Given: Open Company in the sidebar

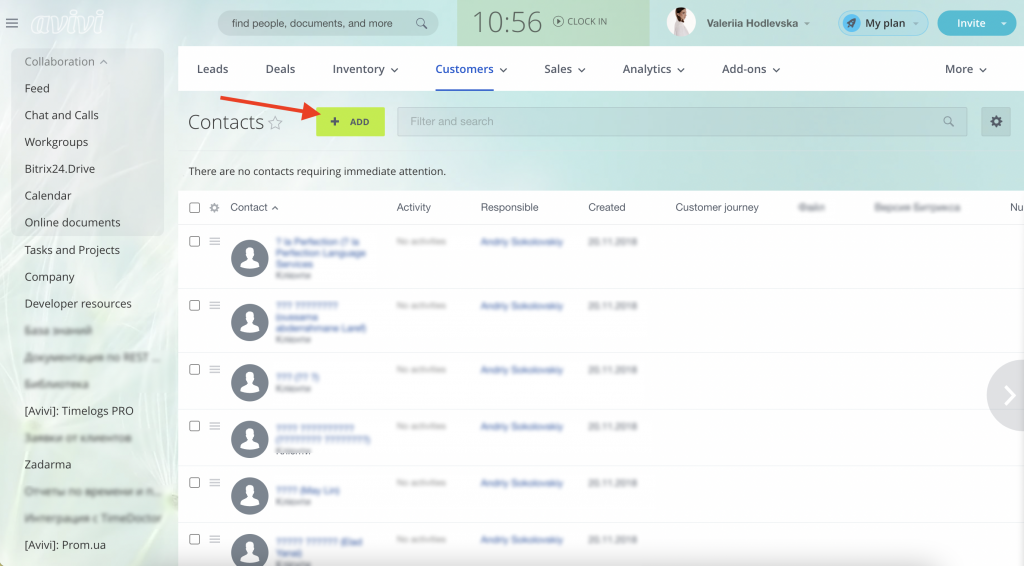Looking at the screenshot, I should 50,277.
